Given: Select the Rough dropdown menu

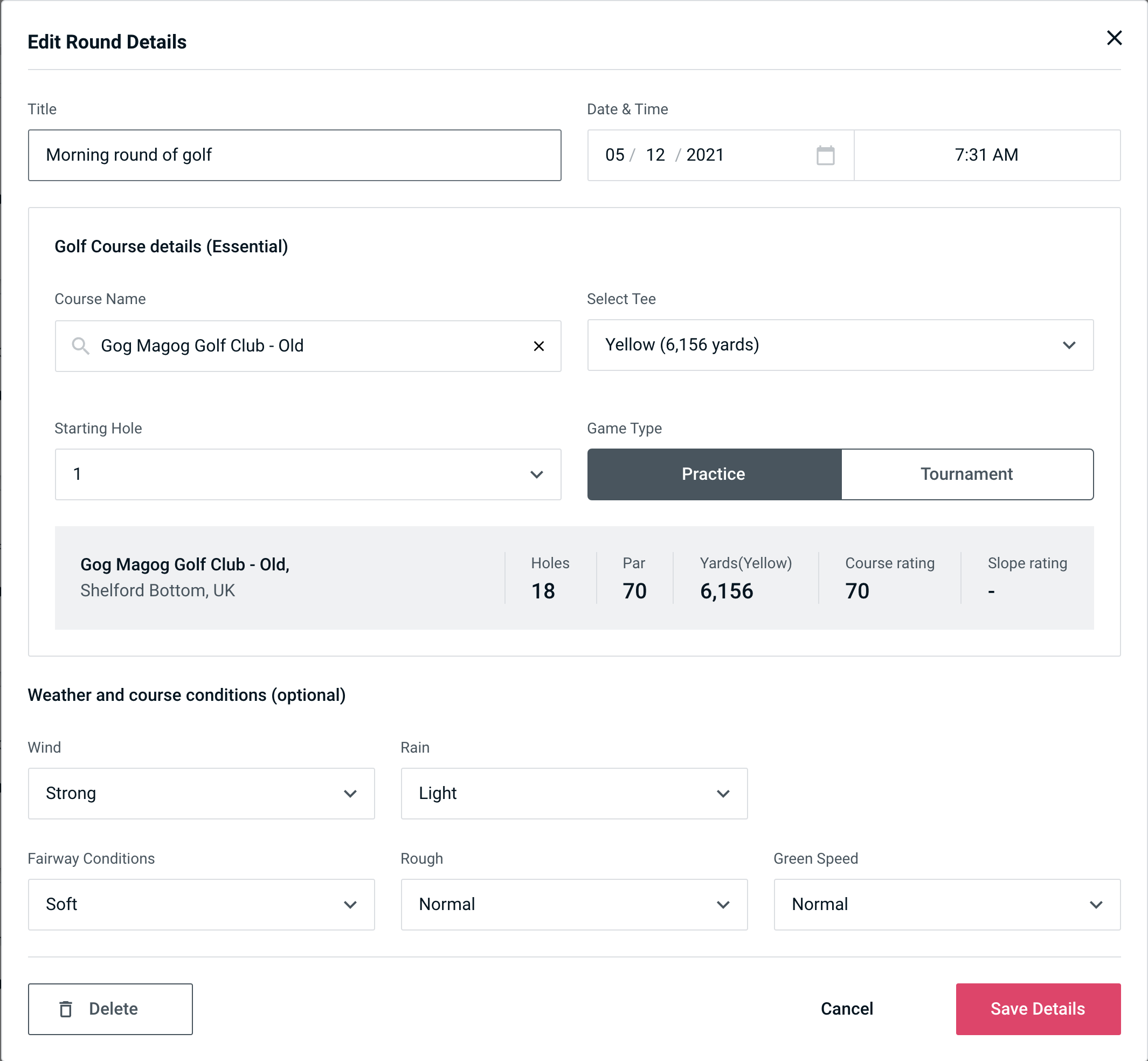Looking at the screenshot, I should tap(574, 903).
